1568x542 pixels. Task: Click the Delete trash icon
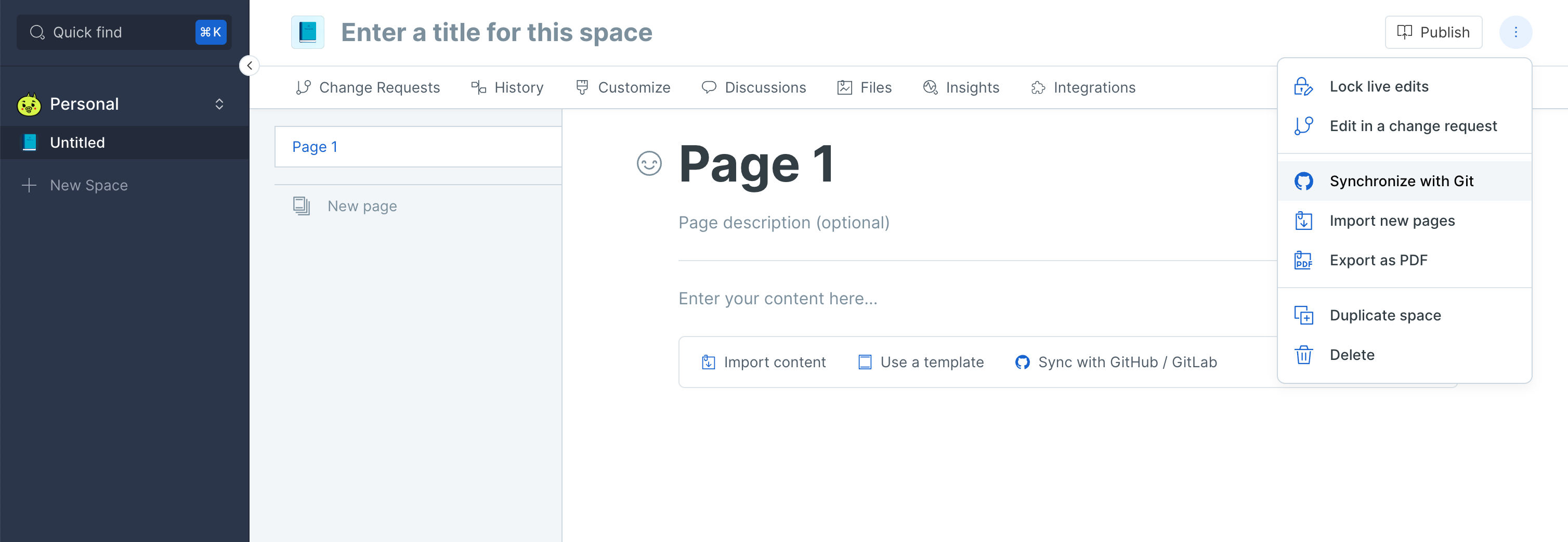[x=1303, y=355]
